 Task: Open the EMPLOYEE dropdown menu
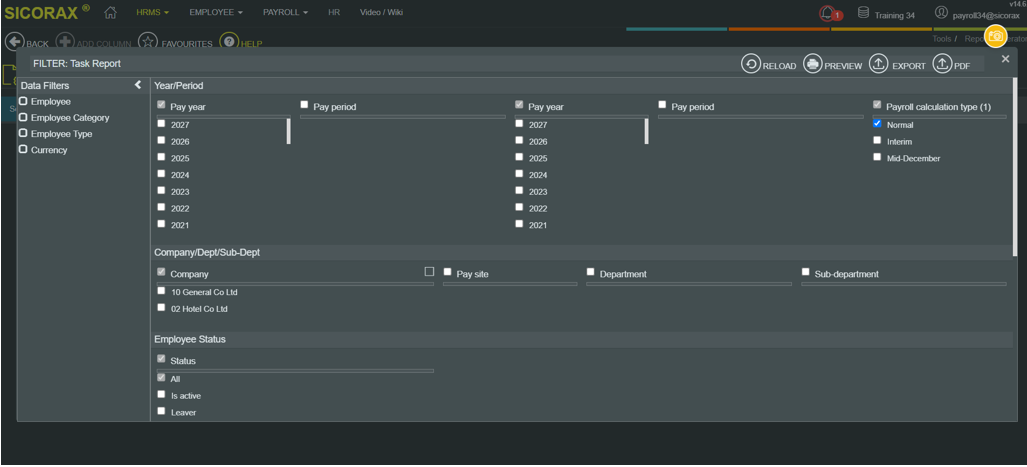(x=216, y=12)
